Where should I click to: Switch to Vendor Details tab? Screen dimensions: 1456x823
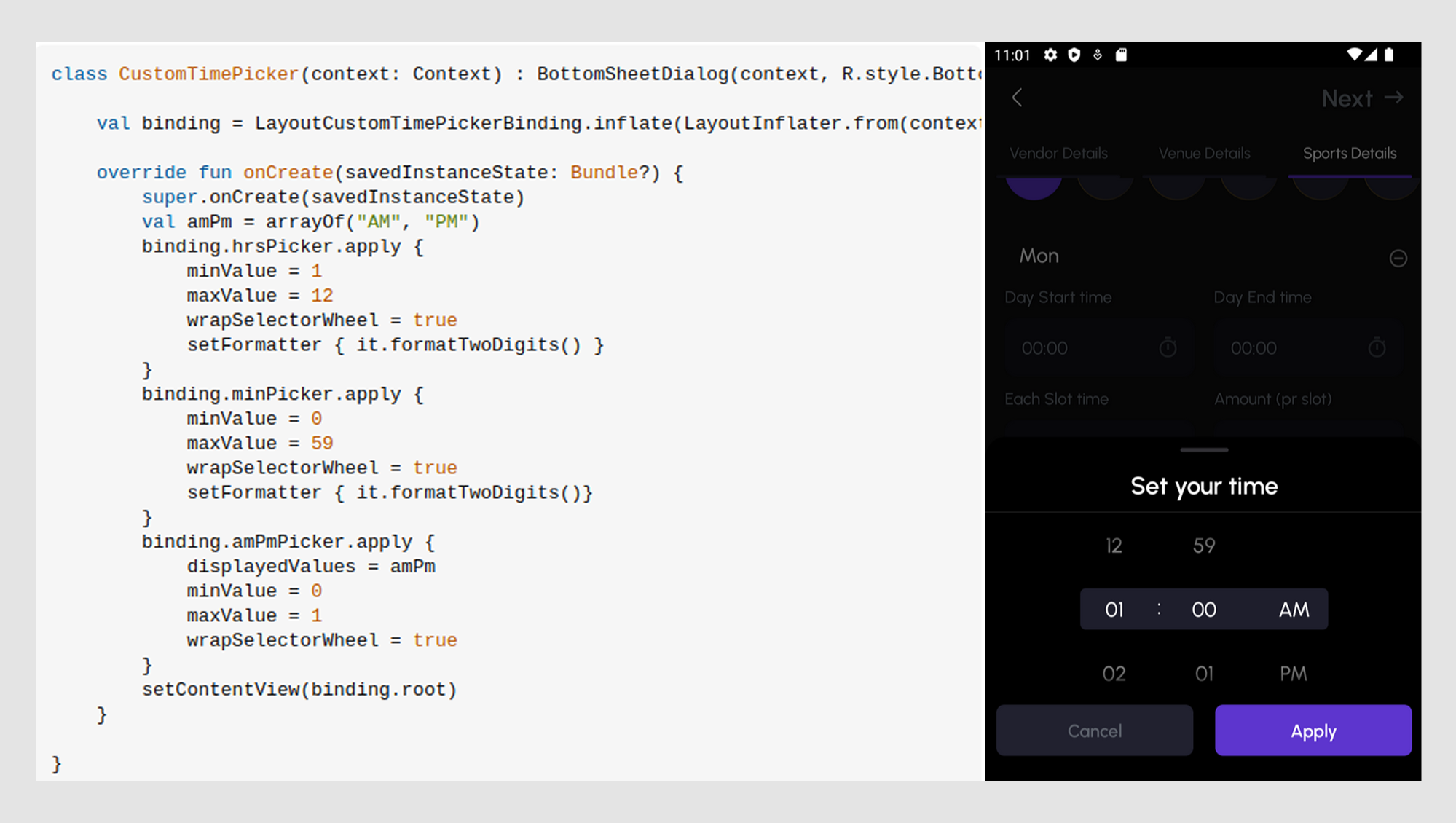1058,154
